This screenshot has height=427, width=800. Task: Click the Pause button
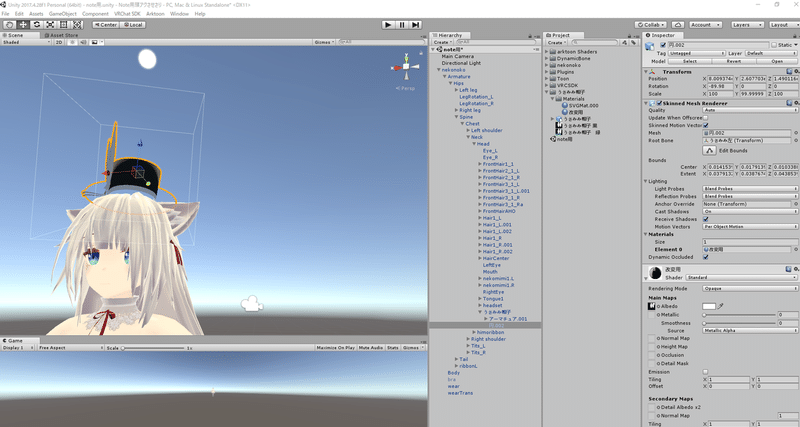tap(402, 24)
